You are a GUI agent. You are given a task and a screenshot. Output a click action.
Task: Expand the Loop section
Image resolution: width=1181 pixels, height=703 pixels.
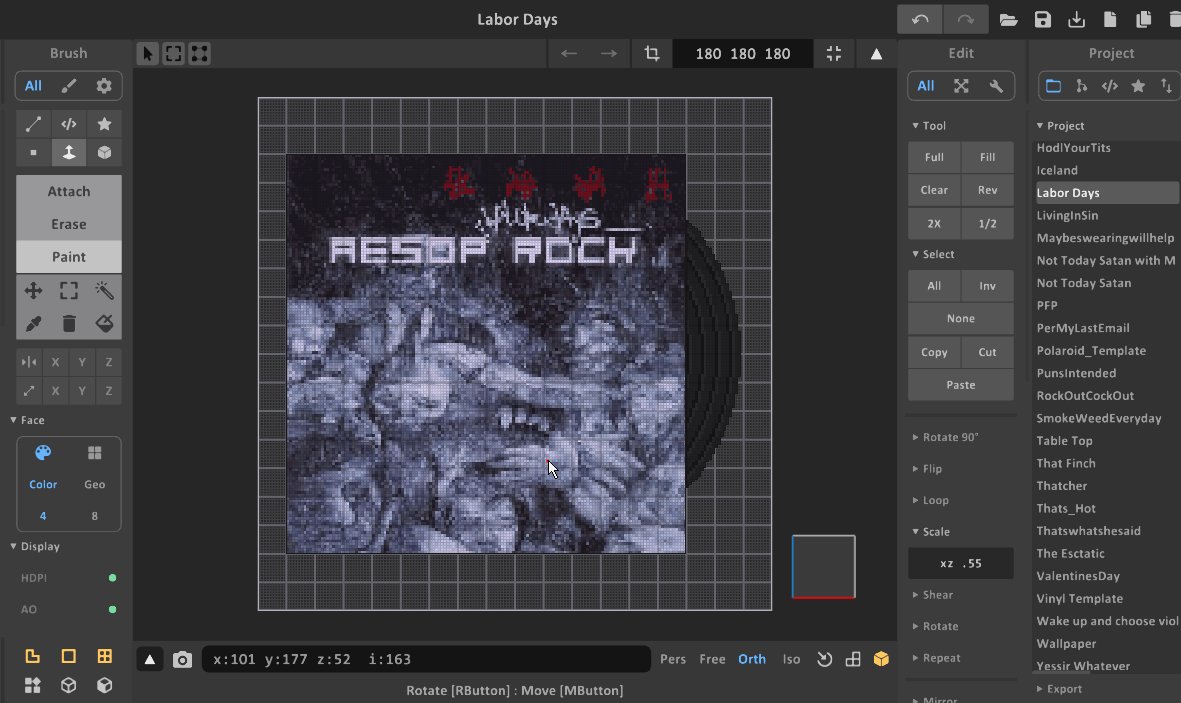tap(930, 500)
